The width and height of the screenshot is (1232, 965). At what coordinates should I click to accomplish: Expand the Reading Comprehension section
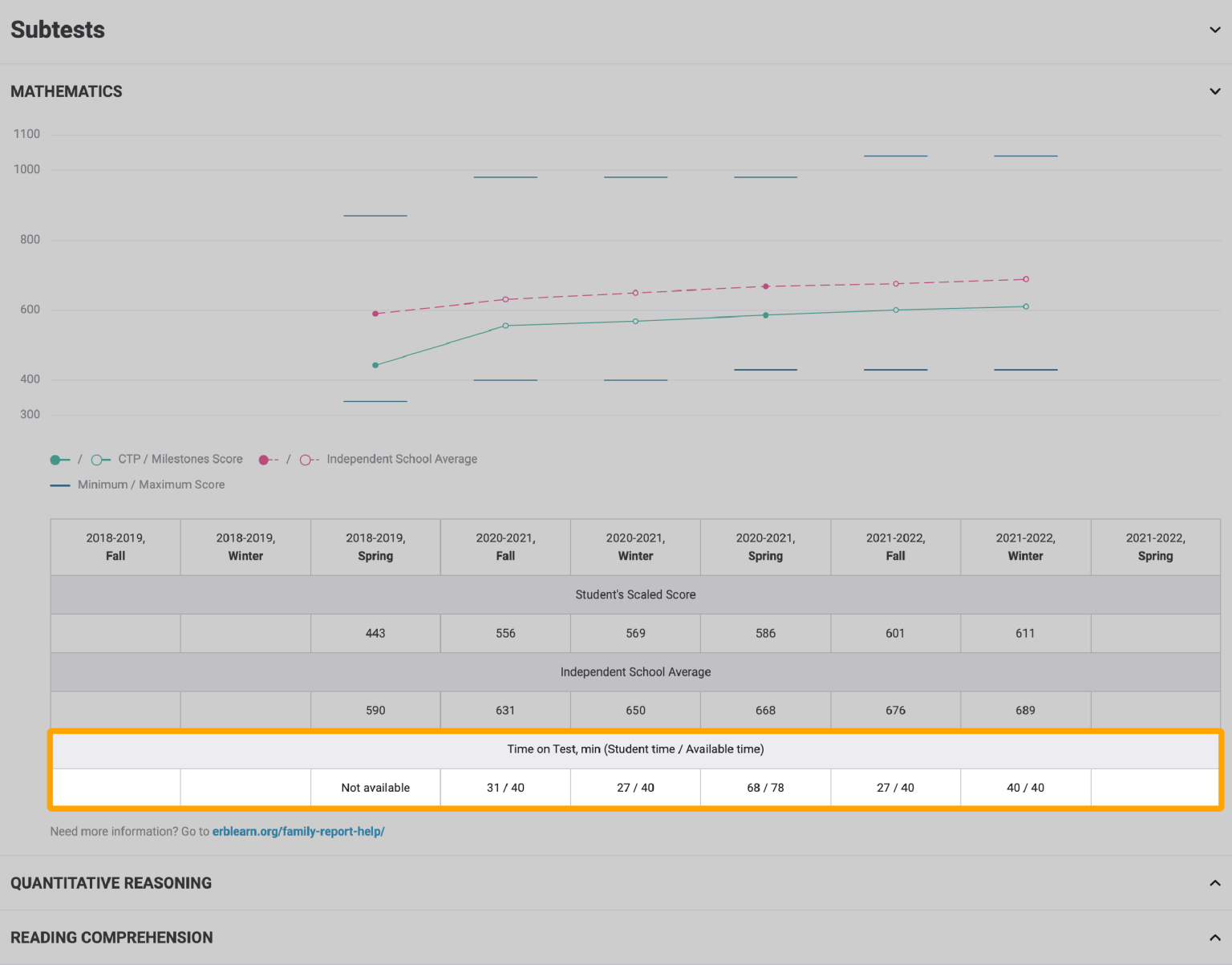[1214, 936]
